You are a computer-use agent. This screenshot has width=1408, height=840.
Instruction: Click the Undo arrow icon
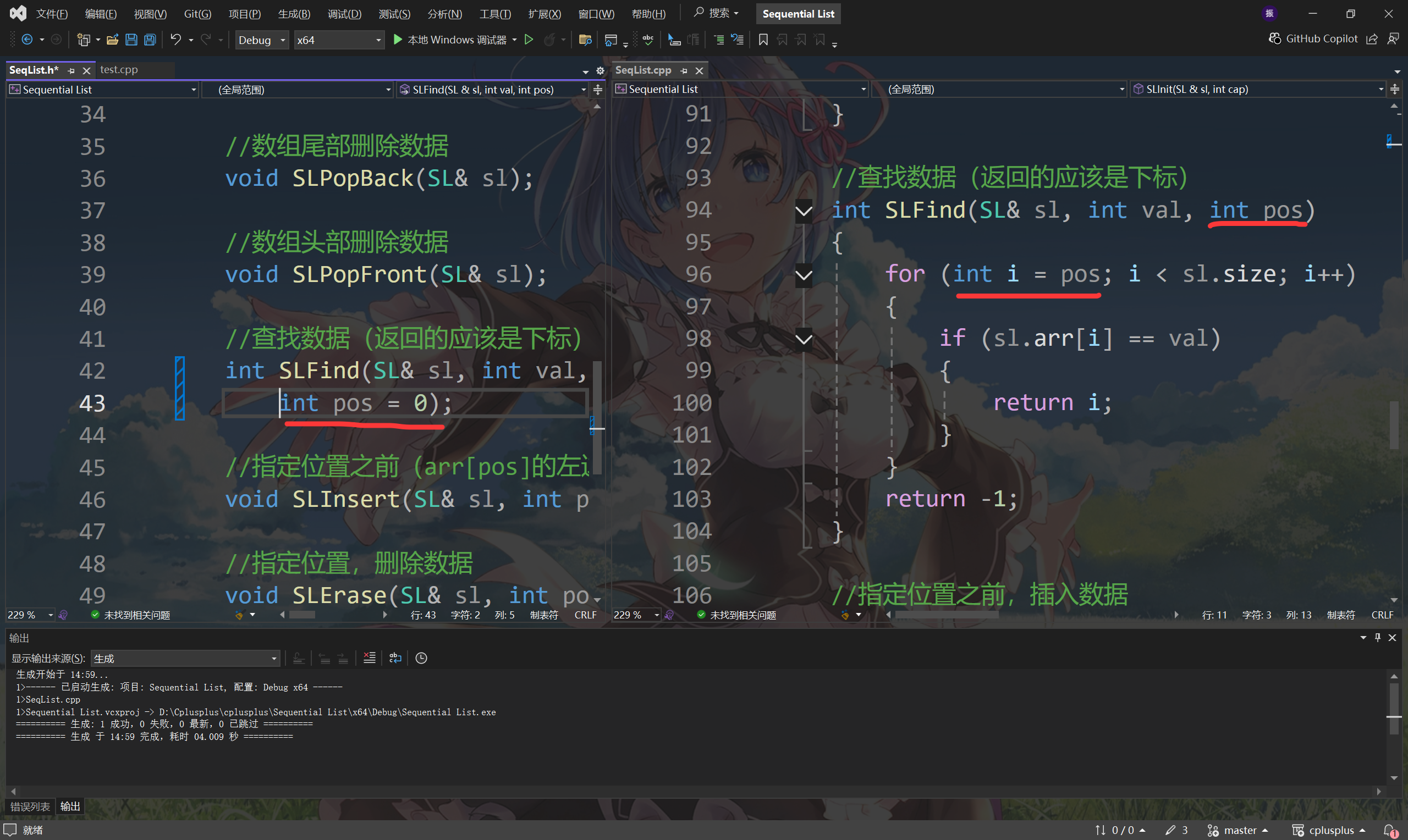tap(175, 40)
